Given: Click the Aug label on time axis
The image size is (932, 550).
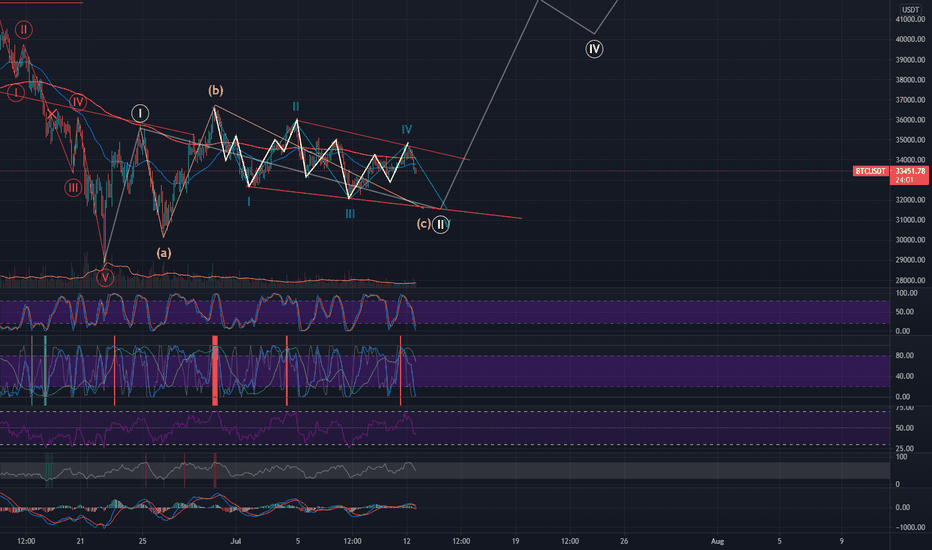Looking at the screenshot, I should tap(717, 542).
